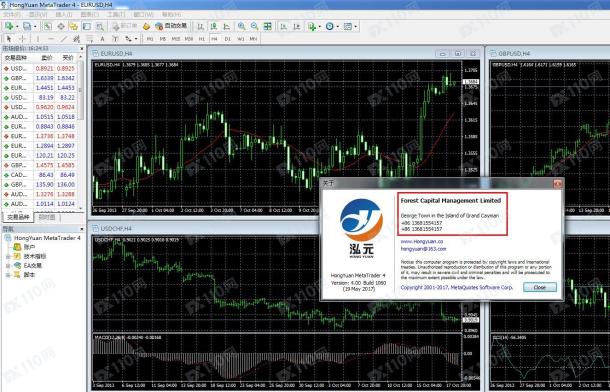Open the Periods clock icon
Screen dimensions: 610x392
[330, 26]
